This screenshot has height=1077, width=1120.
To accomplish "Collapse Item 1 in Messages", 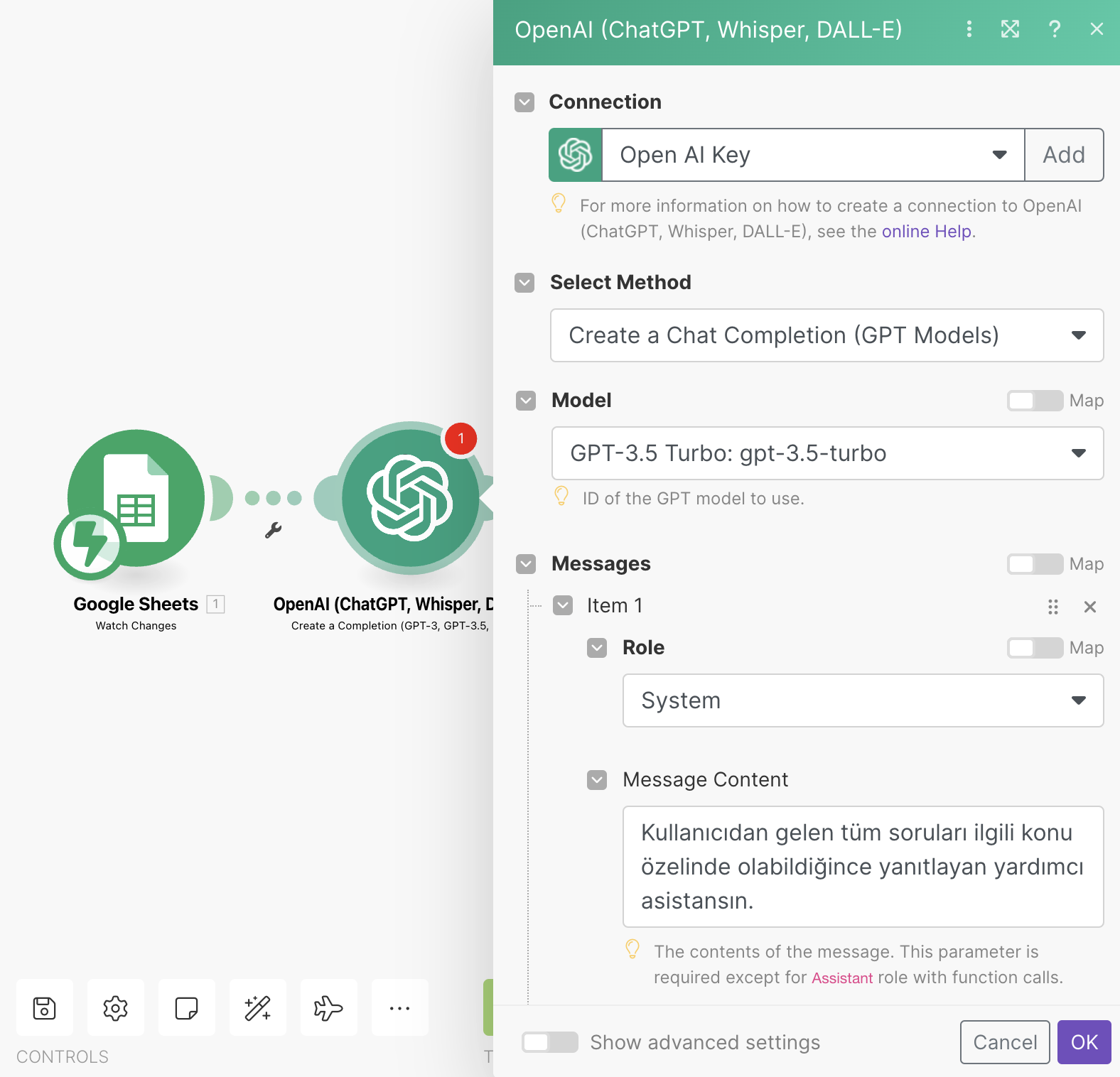I will click(x=563, y=605).
